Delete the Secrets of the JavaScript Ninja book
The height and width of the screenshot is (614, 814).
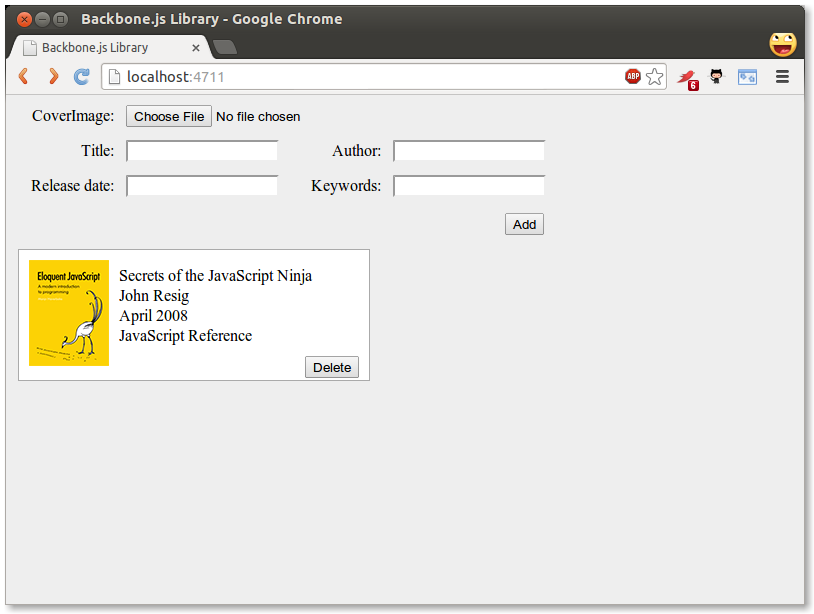pyautogui.click(x=332, y=367)
